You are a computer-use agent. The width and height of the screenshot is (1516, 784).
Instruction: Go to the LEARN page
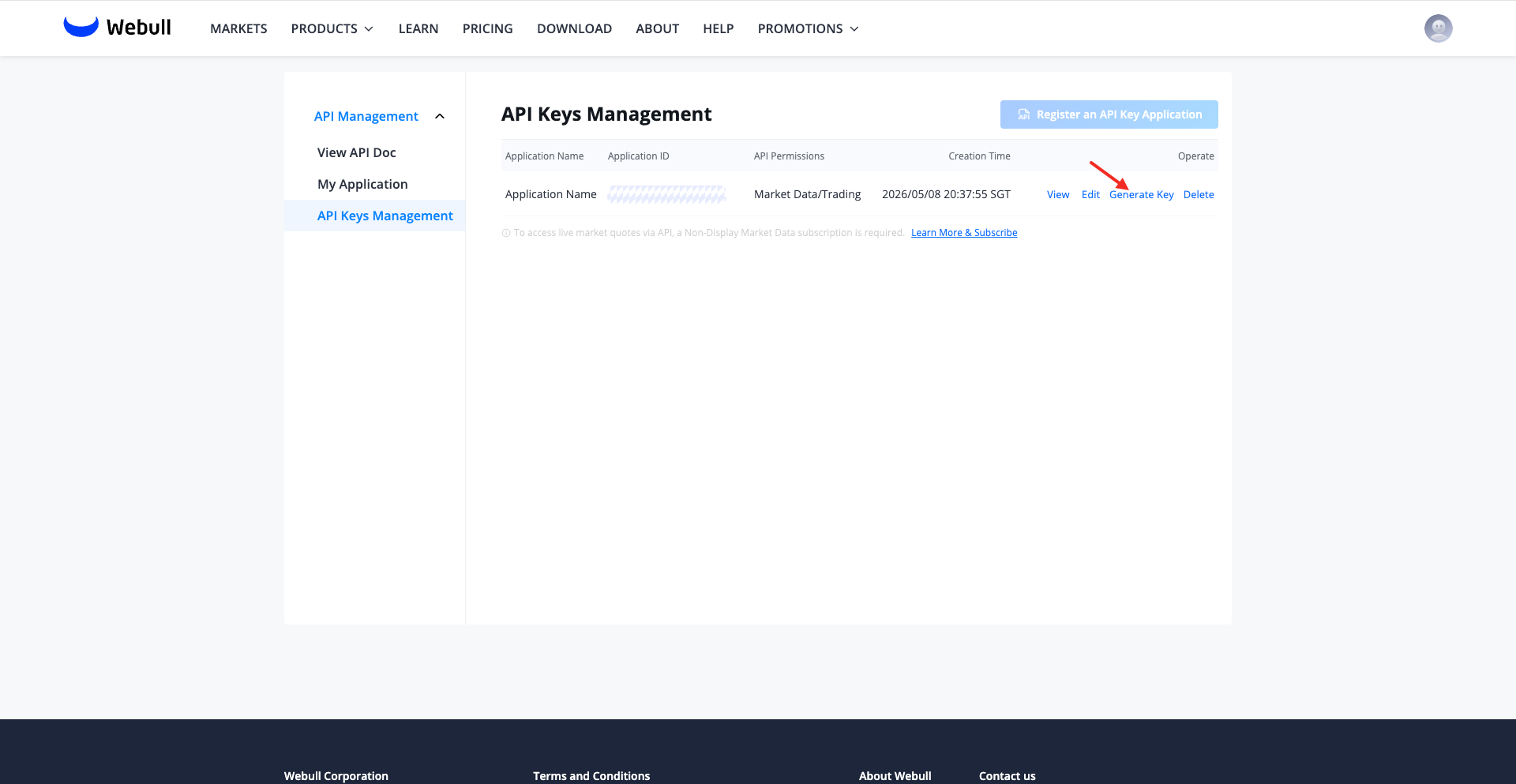click(418, 28)
